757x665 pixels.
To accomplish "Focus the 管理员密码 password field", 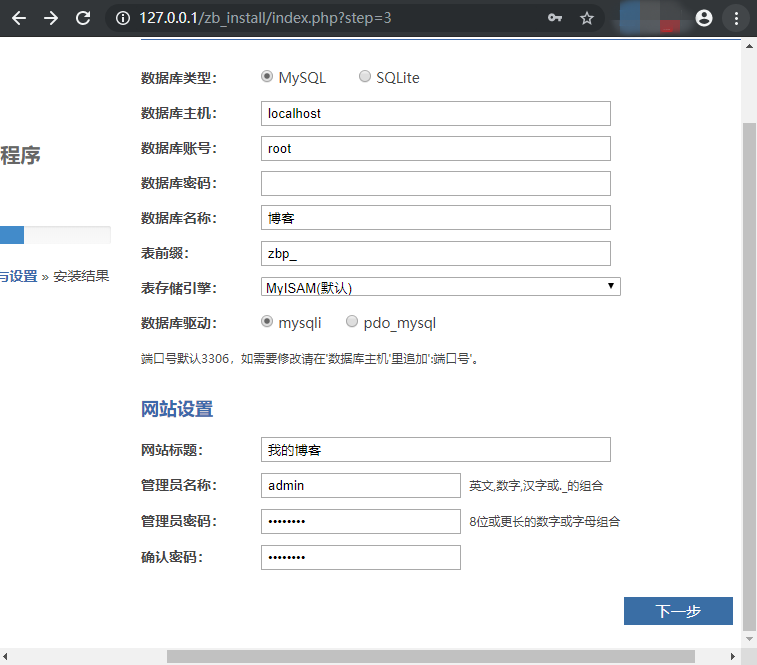I will point(361,522).
